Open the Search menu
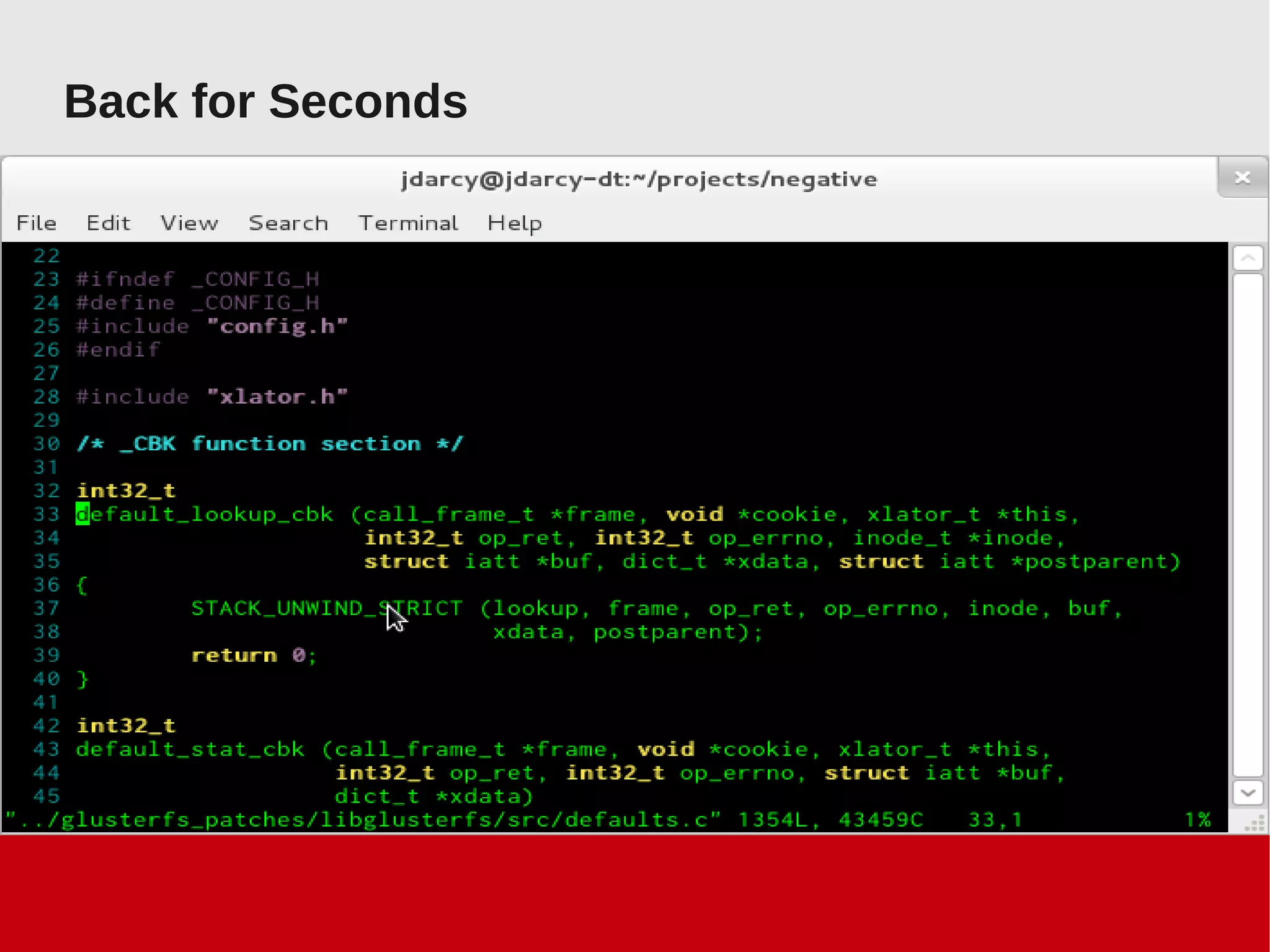 tap(288, 223)
